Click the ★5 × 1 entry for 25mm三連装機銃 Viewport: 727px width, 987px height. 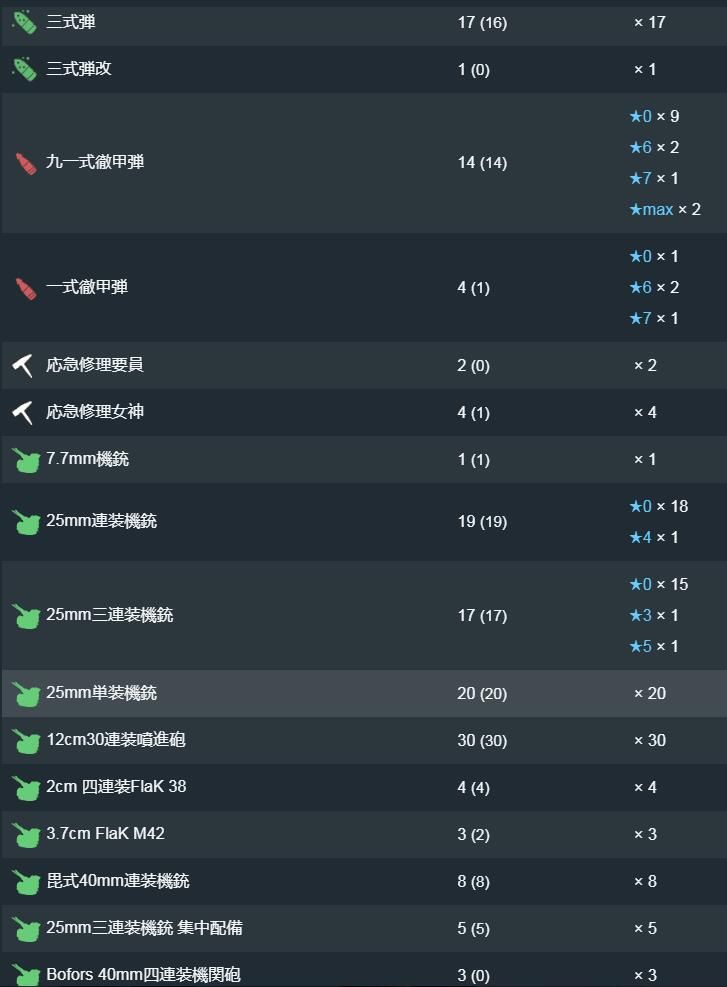pyautogui.click(x=654, y=646)
